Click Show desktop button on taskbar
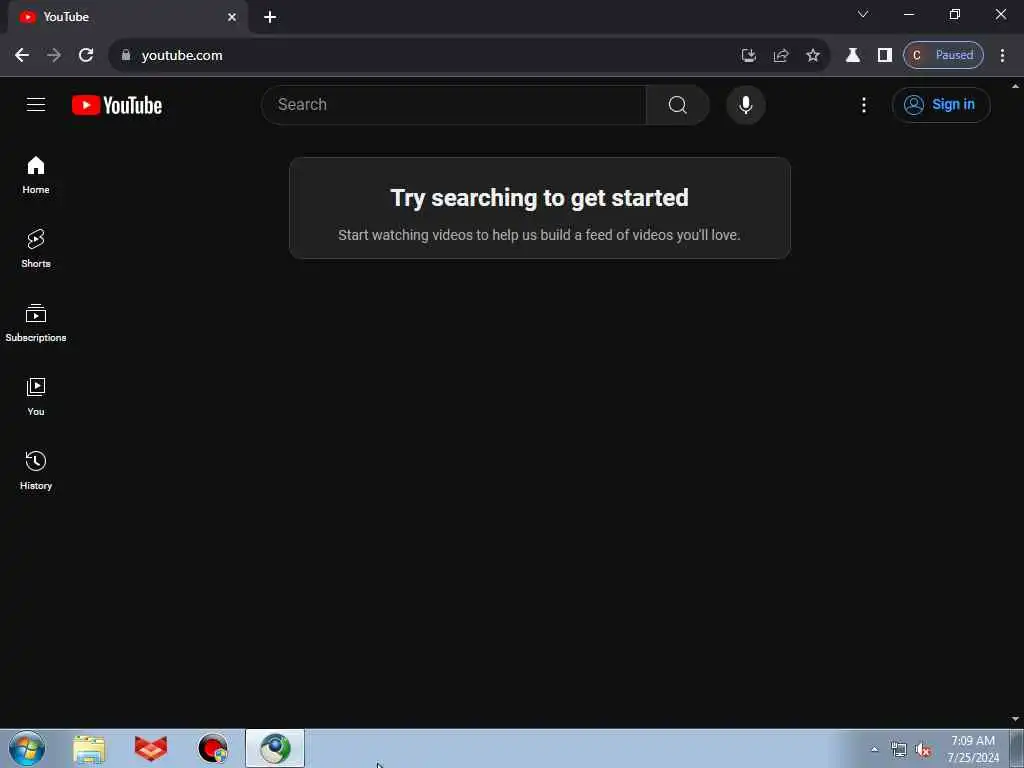 click(1017, 748)
